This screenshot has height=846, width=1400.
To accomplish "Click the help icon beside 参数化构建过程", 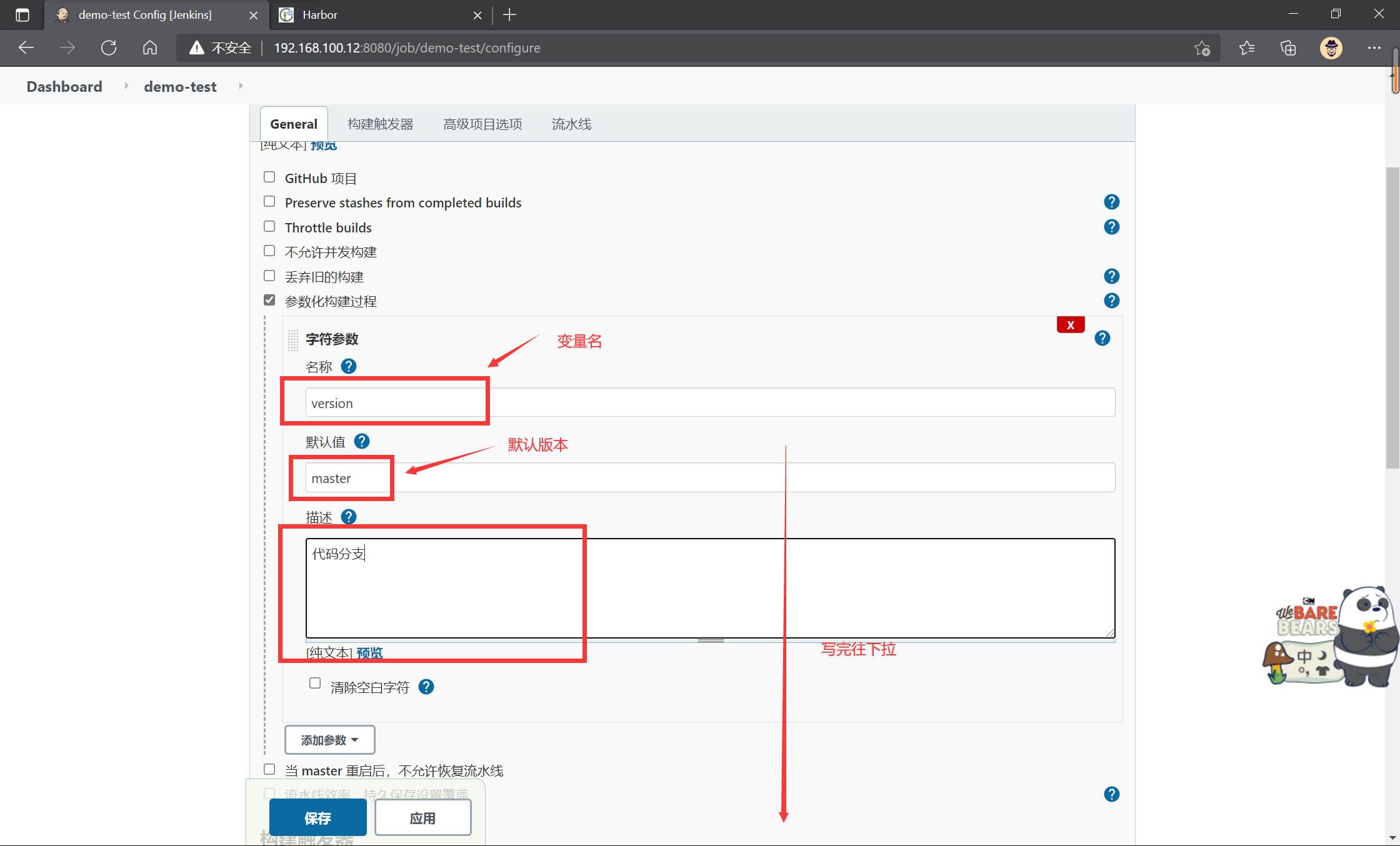I will (1112, 301).
